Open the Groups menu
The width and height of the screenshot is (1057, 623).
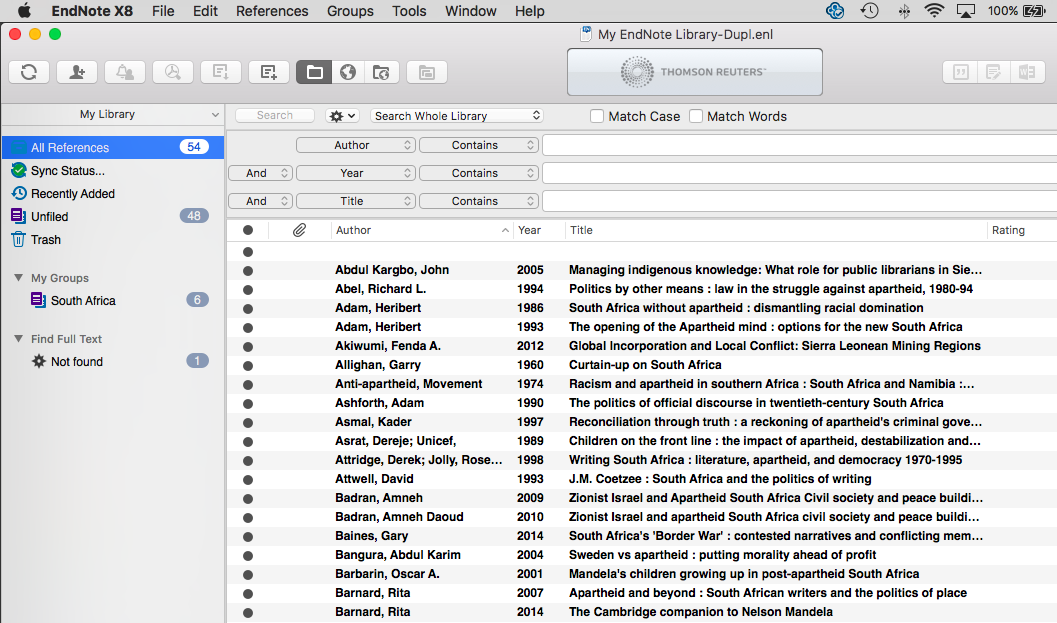pyautogui.click(x=350, y=11)
